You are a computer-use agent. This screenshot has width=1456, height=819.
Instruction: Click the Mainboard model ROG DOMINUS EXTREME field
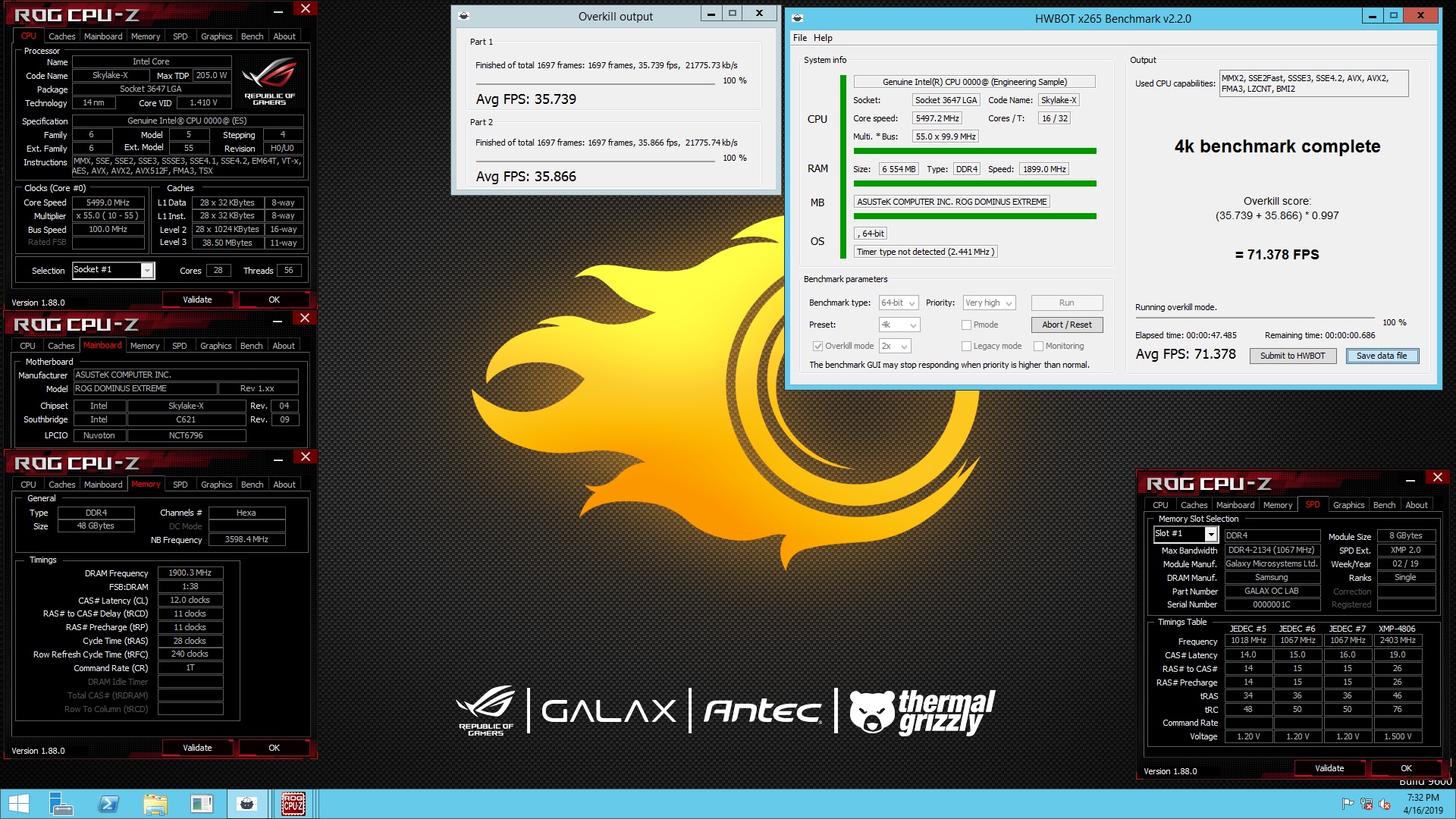144,389
